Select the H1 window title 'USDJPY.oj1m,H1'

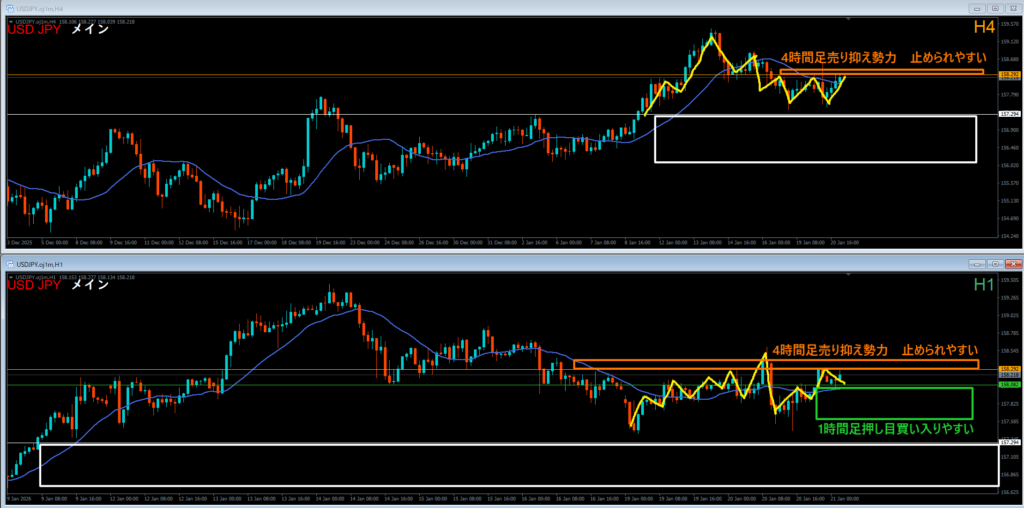click(39, 264)
